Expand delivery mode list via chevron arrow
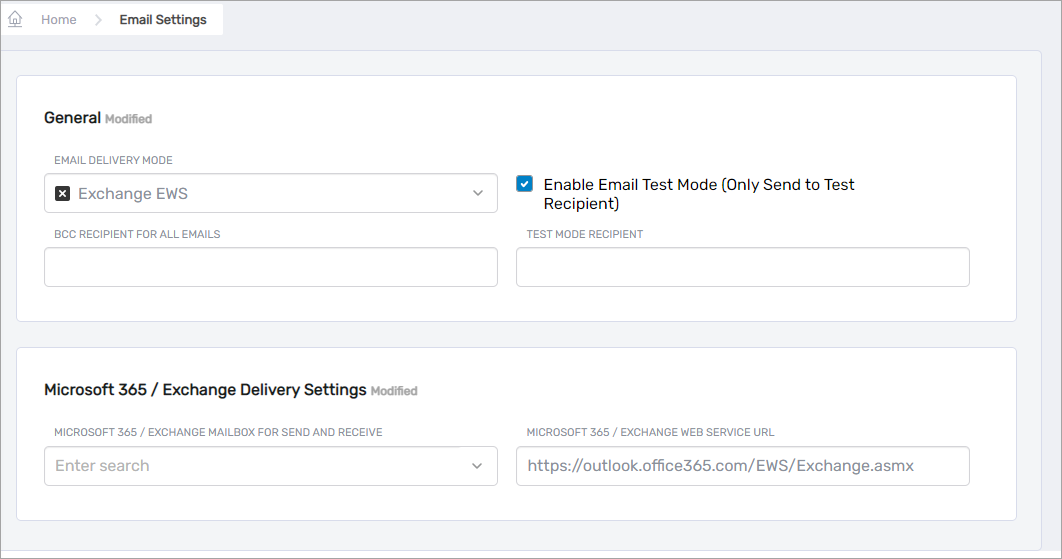The image size is (1062, 559). [x=478, y=194]
